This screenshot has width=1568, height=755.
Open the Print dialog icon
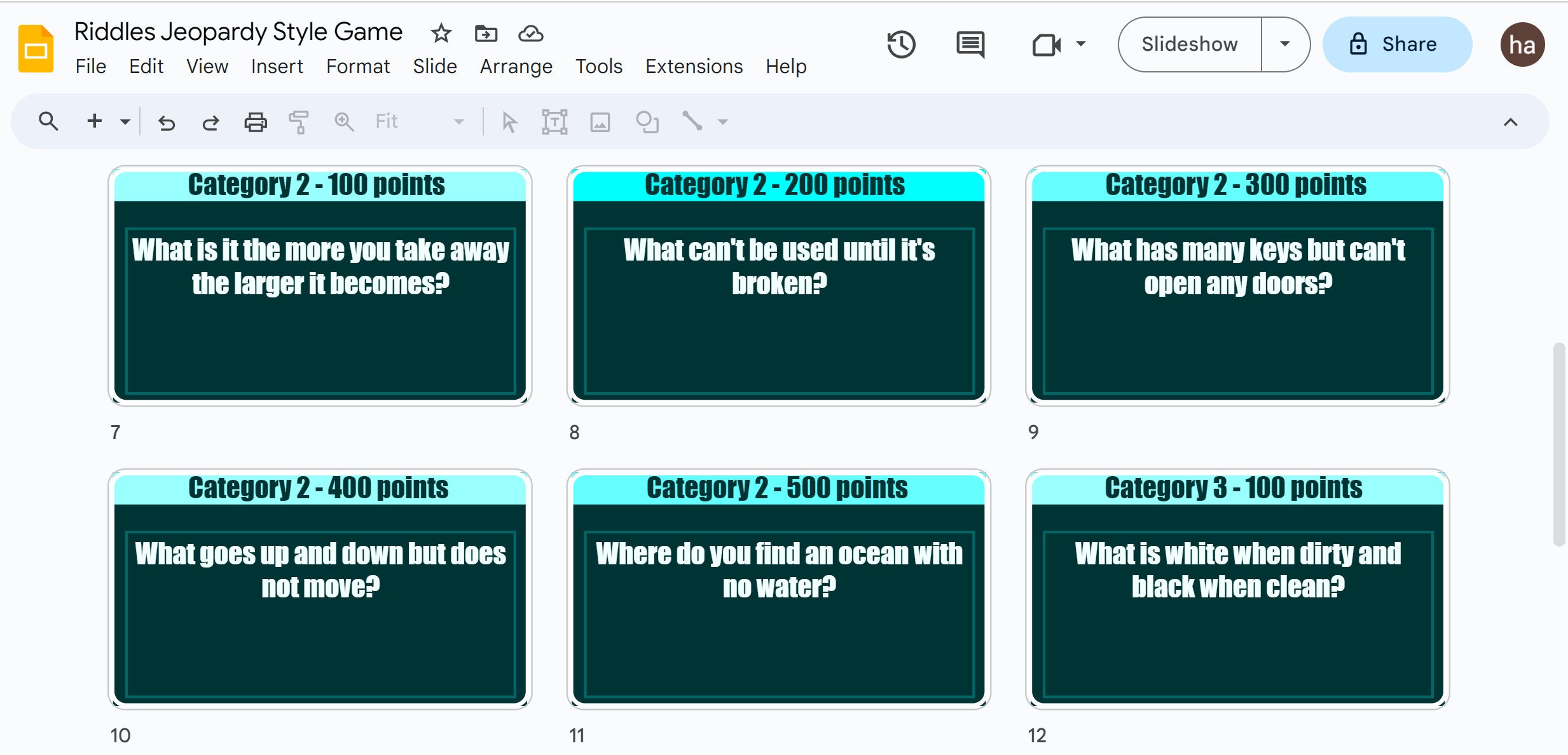coord(255,121)
